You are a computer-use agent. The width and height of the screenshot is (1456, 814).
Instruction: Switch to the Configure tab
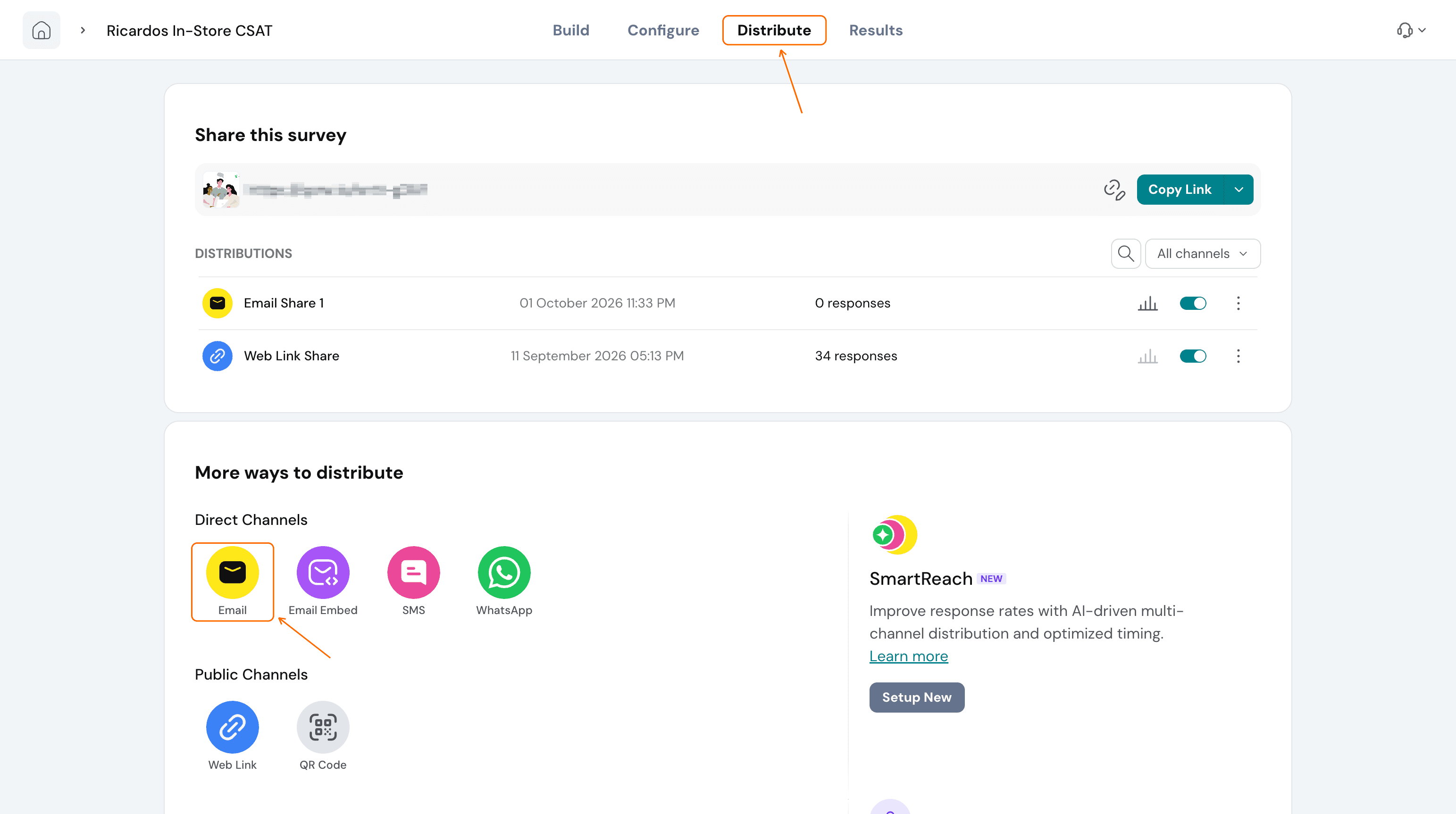[663, 31]
